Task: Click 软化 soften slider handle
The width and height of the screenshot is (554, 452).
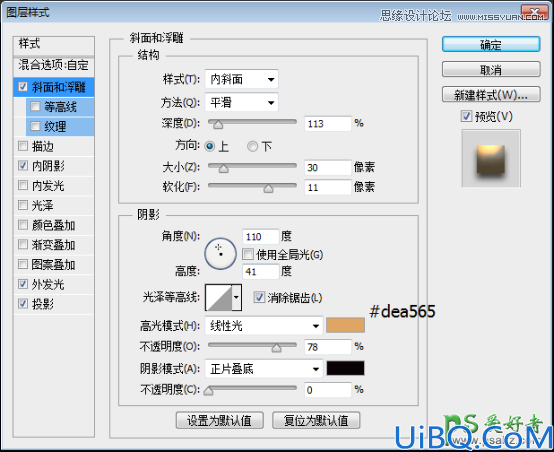Action: point(269,188)
